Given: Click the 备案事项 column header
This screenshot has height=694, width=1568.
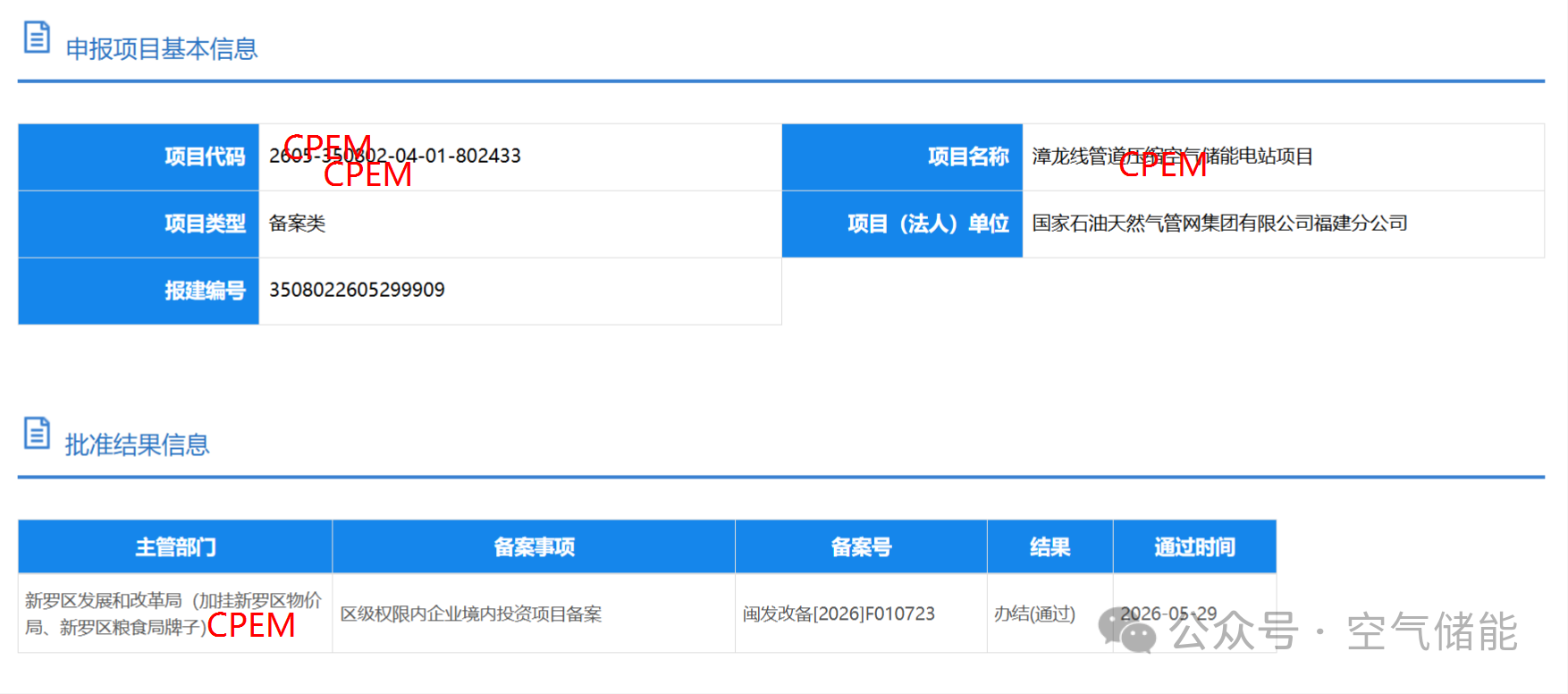Looking at the screenshot, I should pos(534,546).
